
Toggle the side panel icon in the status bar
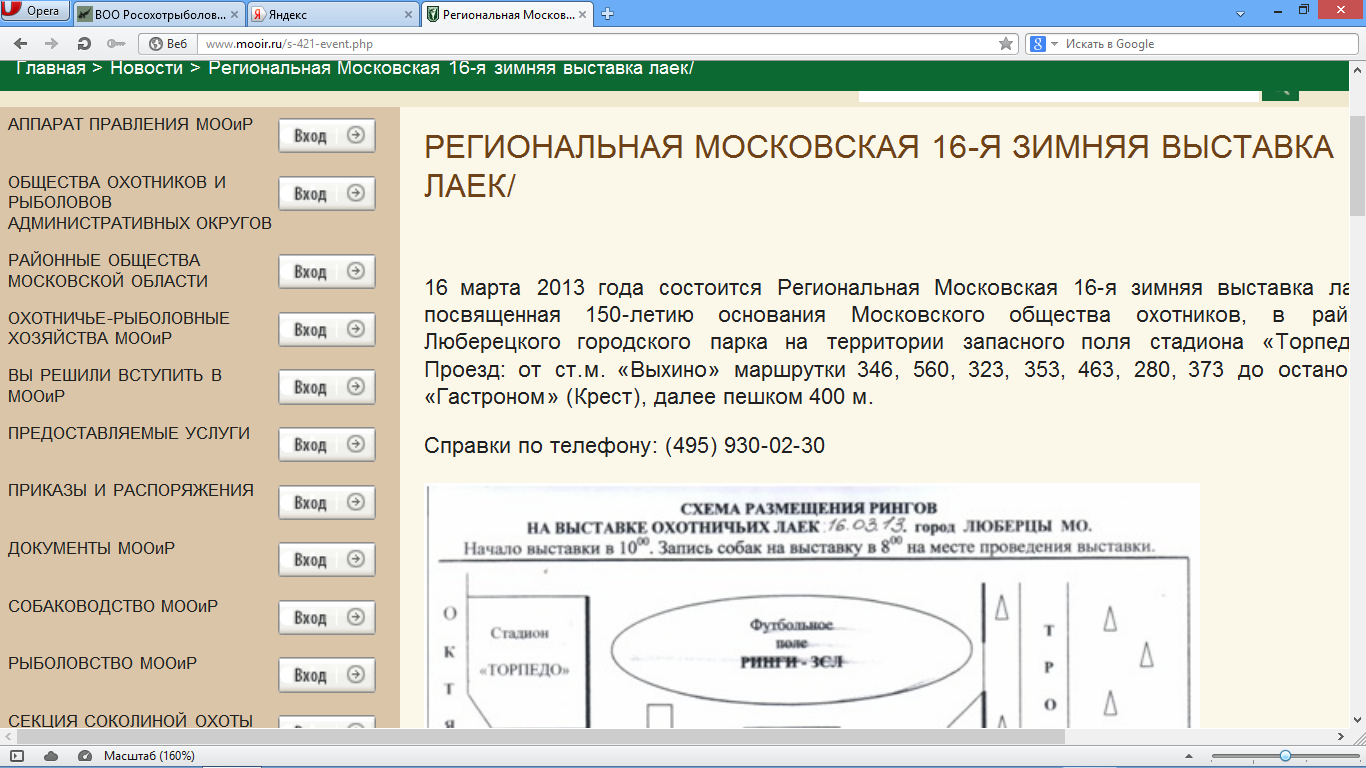17,756
